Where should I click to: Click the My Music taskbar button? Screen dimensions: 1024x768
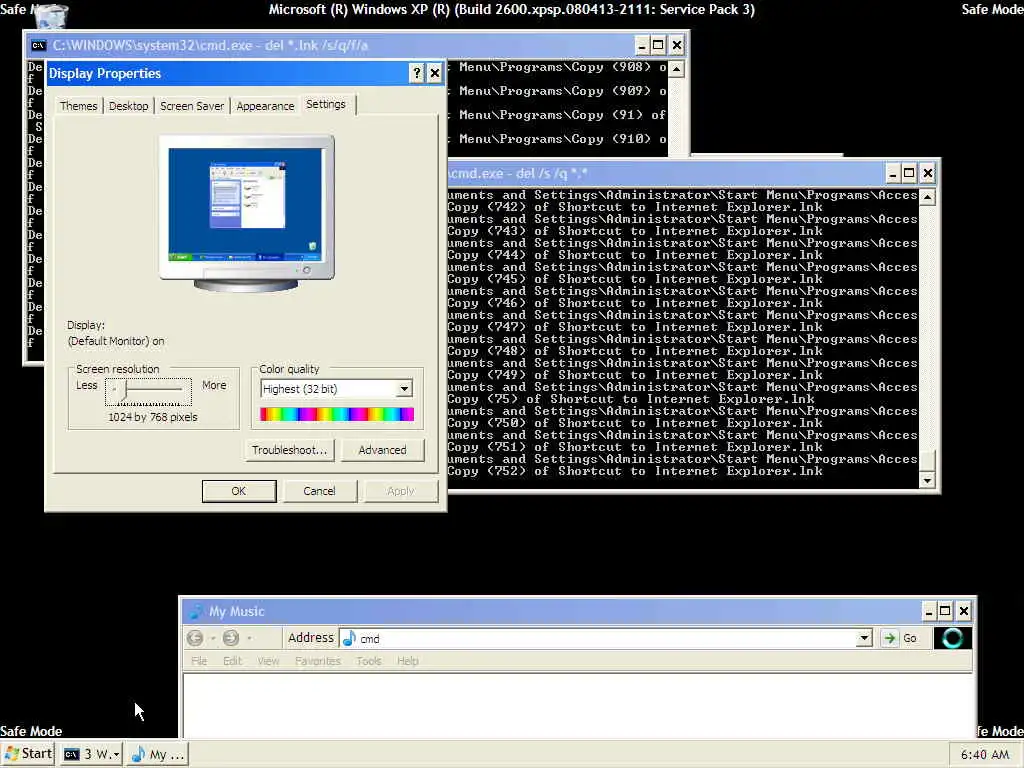coord(157,754)
